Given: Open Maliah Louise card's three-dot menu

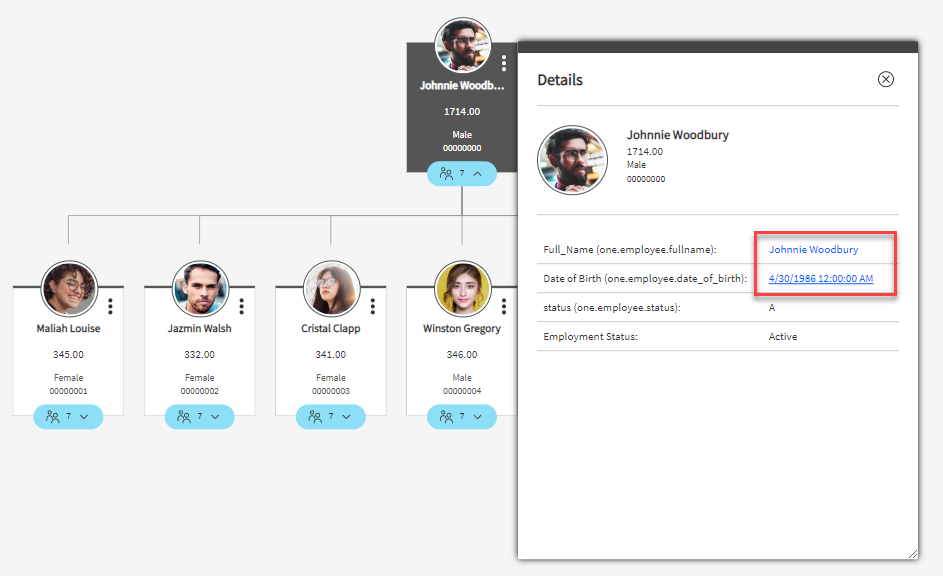Looking at the screenshot, I should [x=110, y=306].
